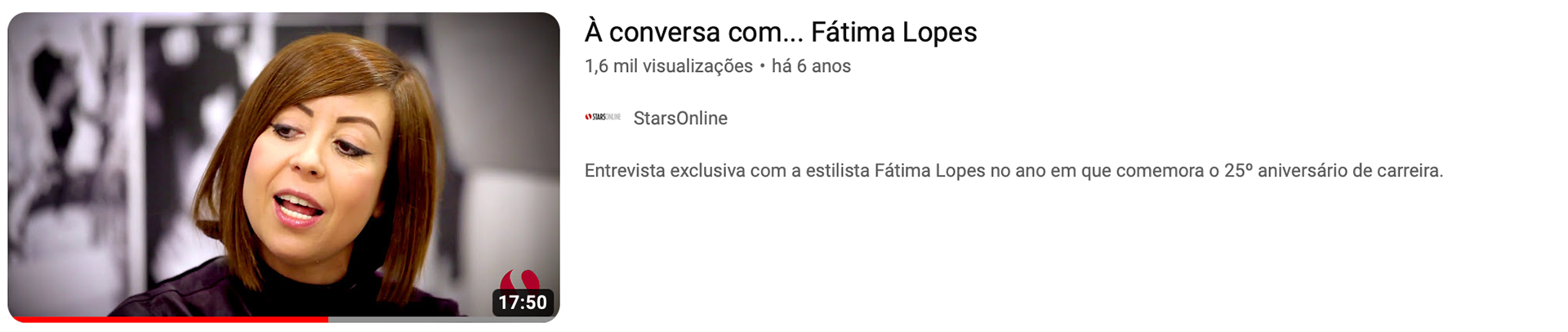This screenshot has height=332, width=1568.
Task: Click the há 6 anos upload age text
Action: click(811, 66)
